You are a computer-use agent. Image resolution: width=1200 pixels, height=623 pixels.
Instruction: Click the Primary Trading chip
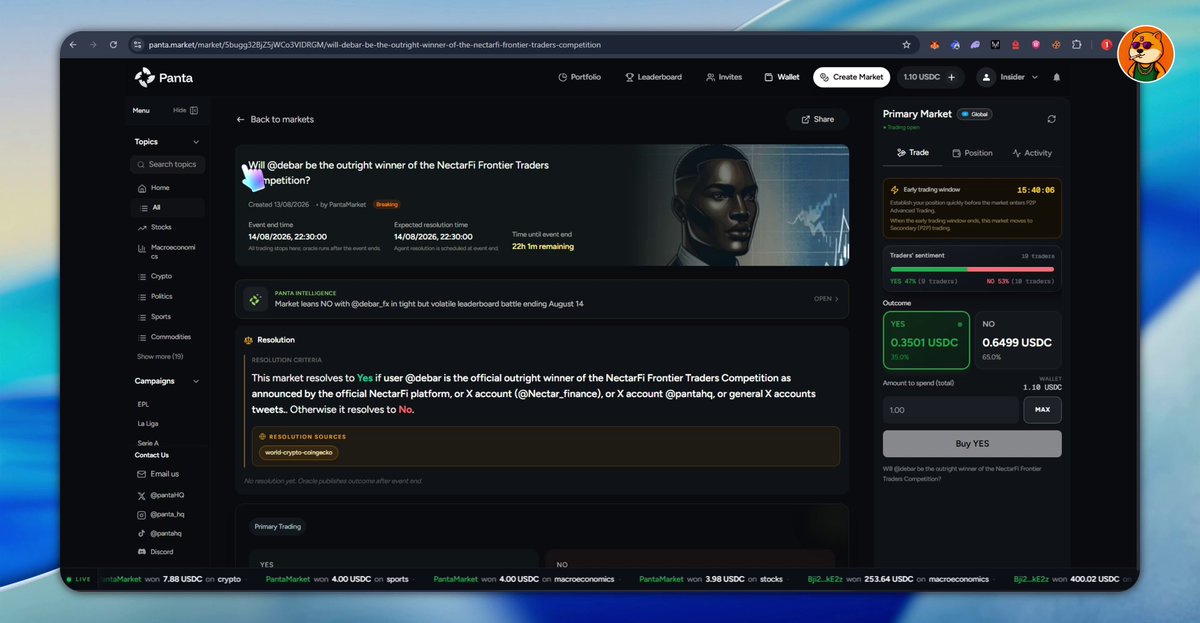pyautogui.click(x=278, y=526)
